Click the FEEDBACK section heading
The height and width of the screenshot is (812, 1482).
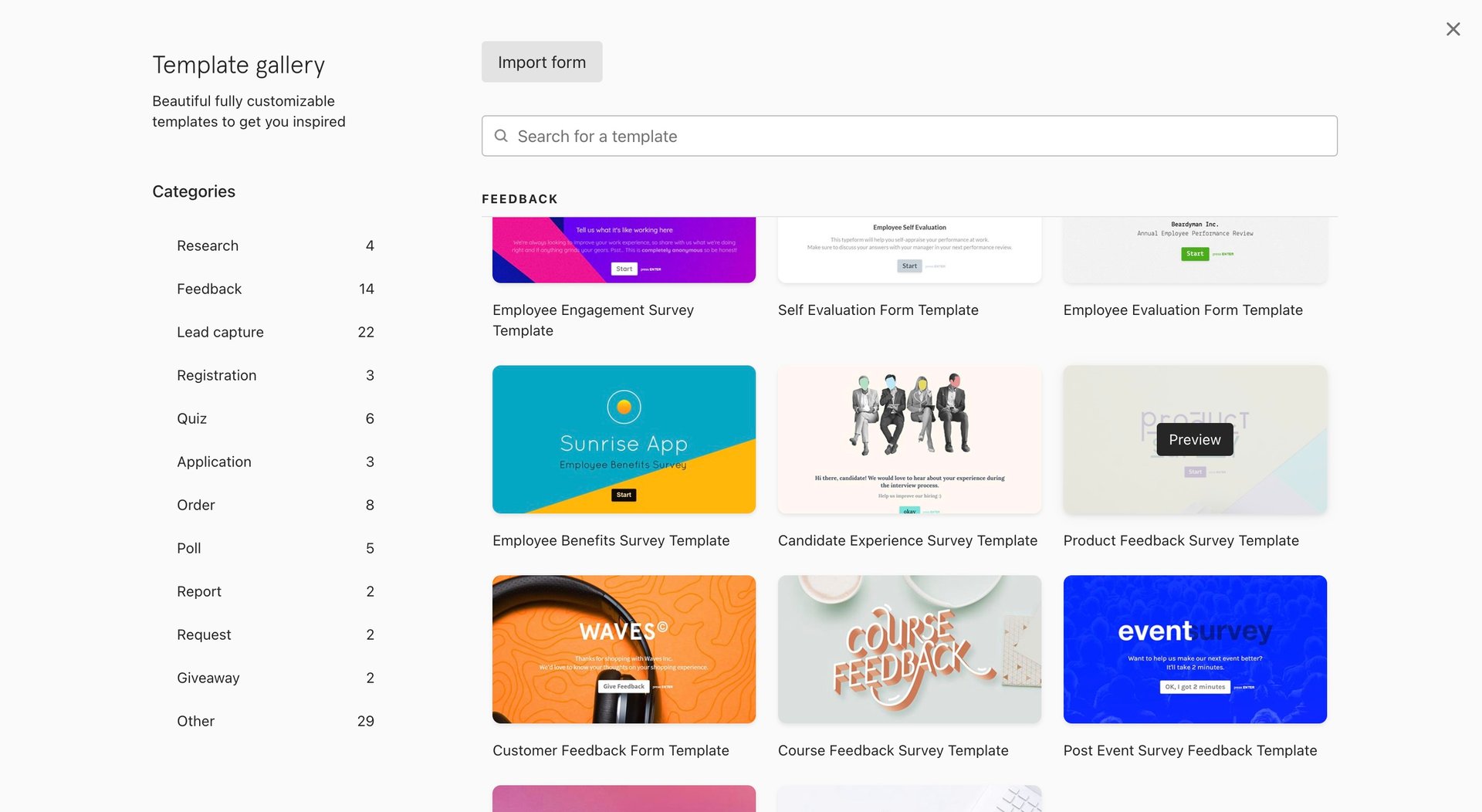(519, 199)
